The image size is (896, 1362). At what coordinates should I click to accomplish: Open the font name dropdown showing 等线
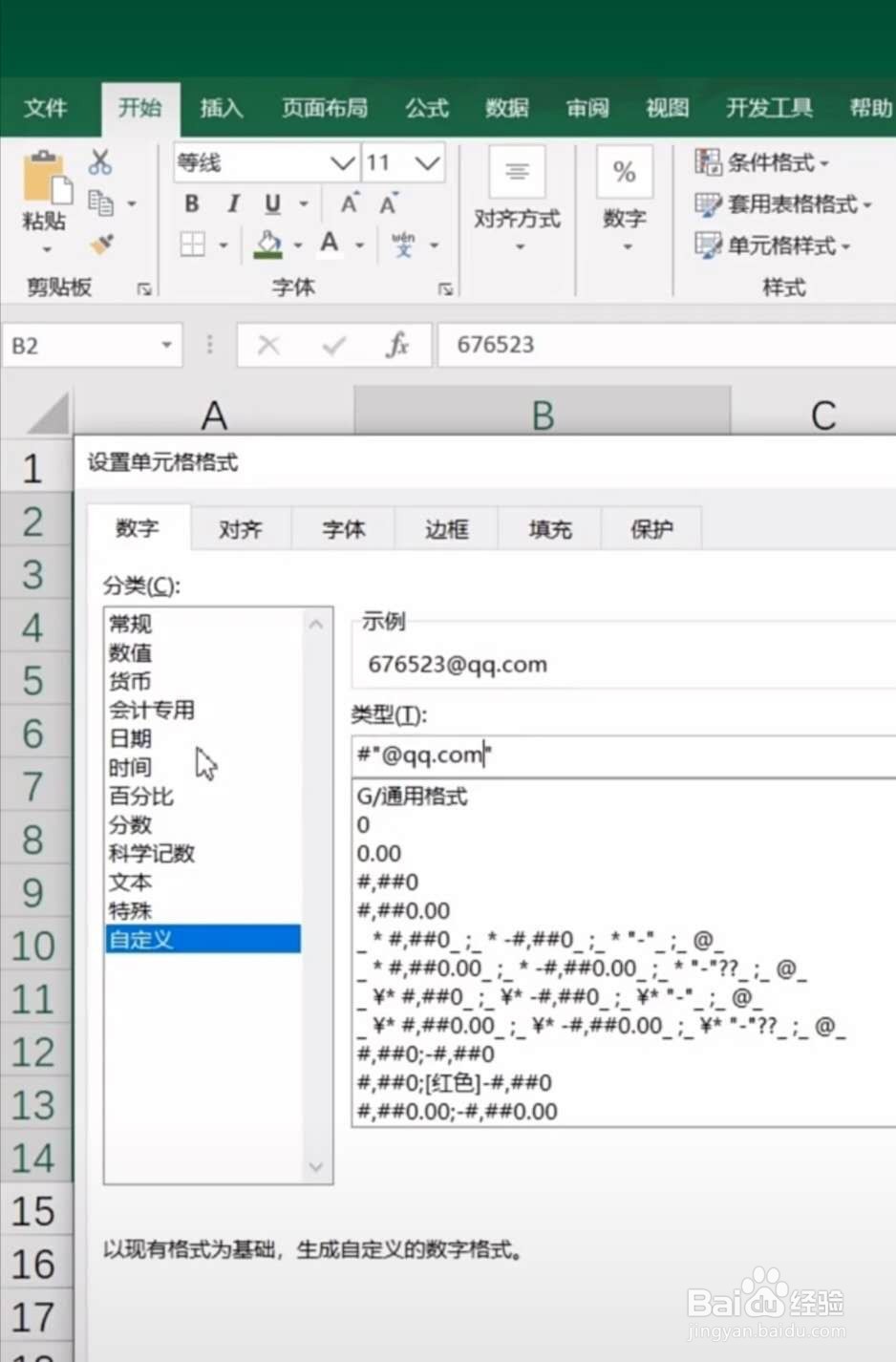click(x=342, y=162)
